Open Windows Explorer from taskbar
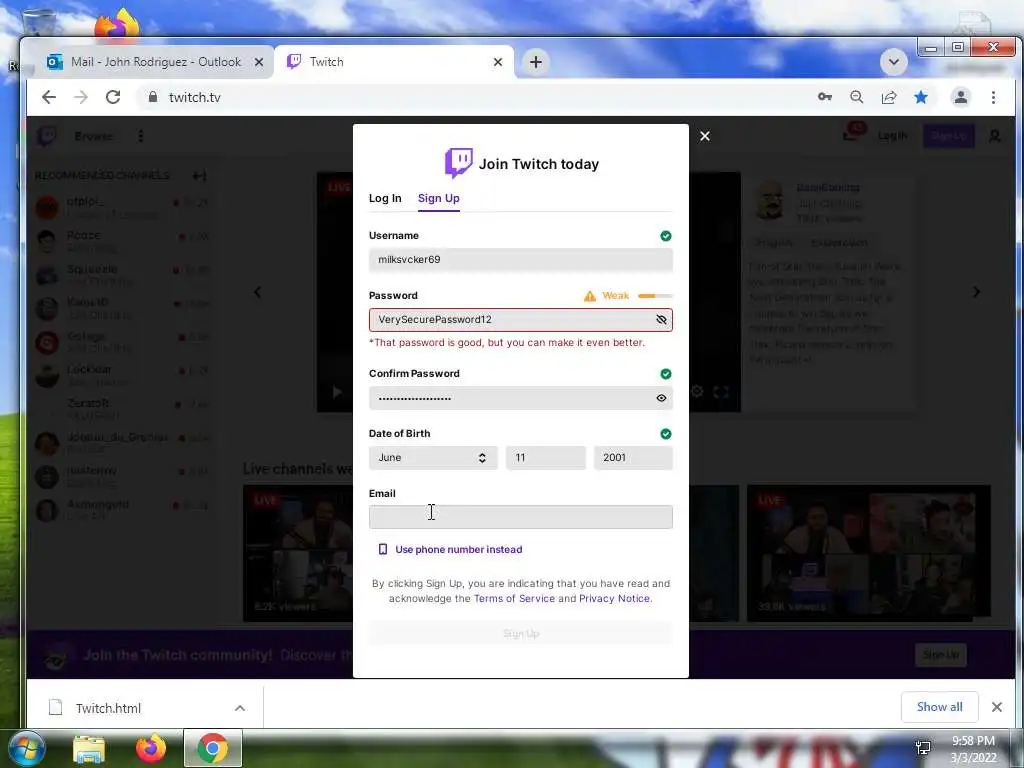 [x=89, y=749]
